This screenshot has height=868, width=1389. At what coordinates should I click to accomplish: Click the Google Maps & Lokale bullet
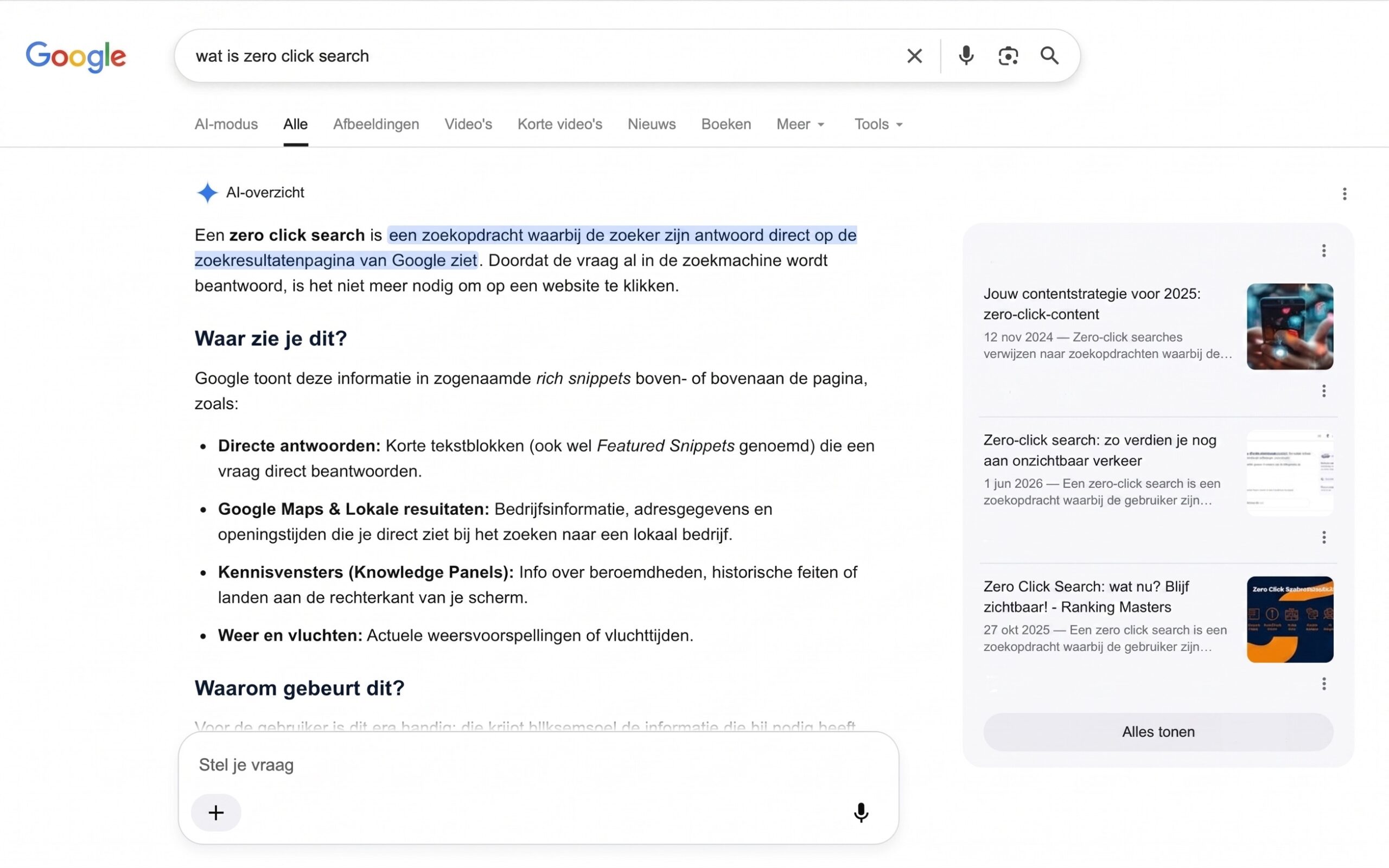495,521
